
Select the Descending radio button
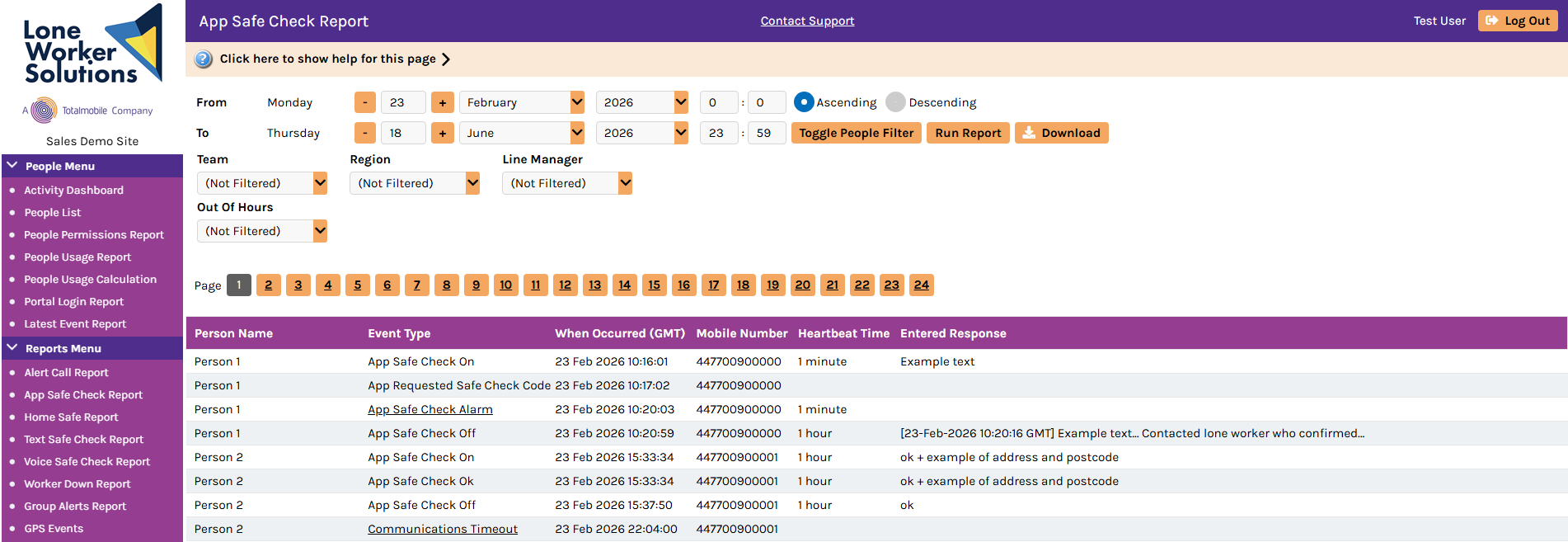point(895,102)
